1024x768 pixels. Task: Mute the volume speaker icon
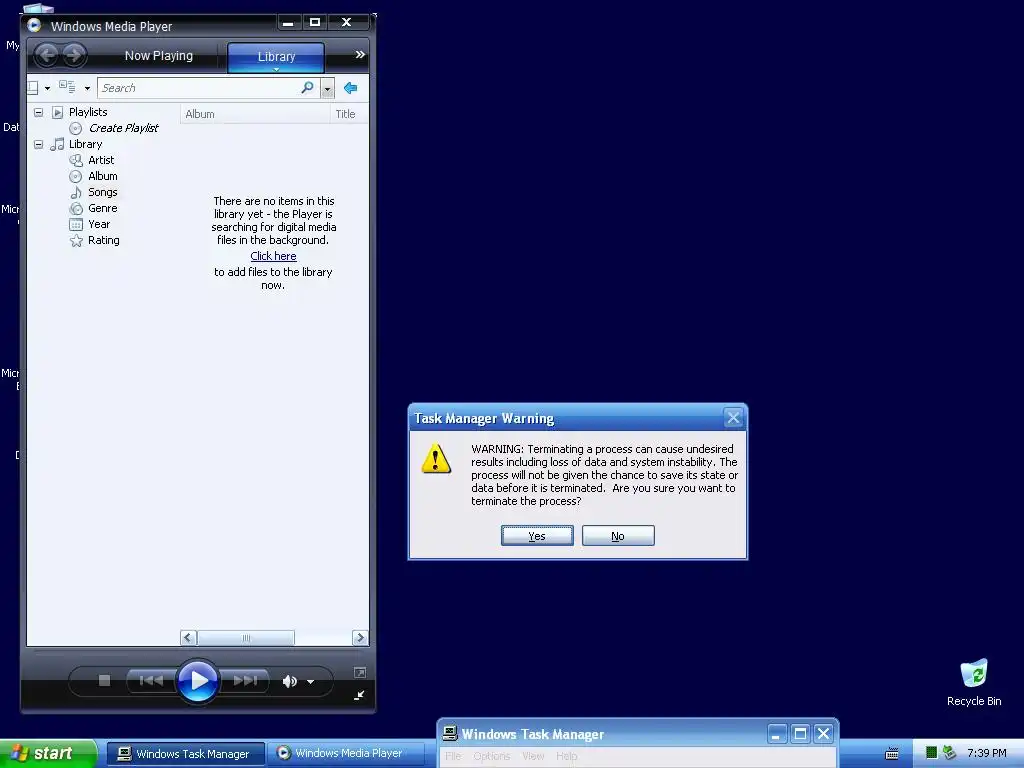pyautogui.click(x=289, y=681)
